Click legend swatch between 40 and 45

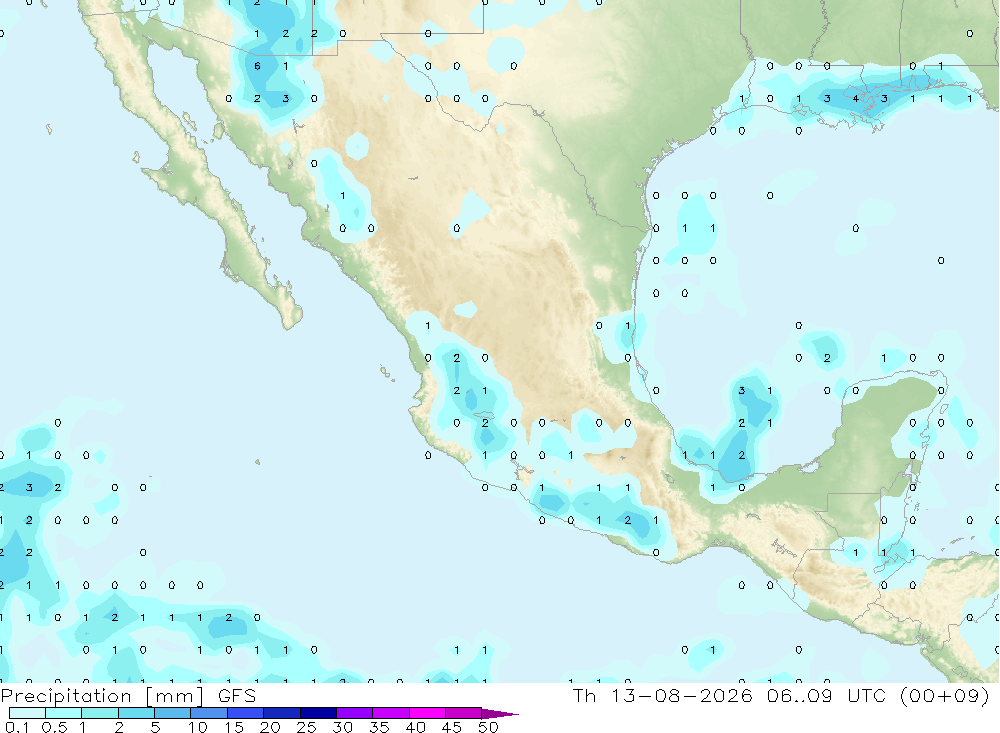click(427, 713)
